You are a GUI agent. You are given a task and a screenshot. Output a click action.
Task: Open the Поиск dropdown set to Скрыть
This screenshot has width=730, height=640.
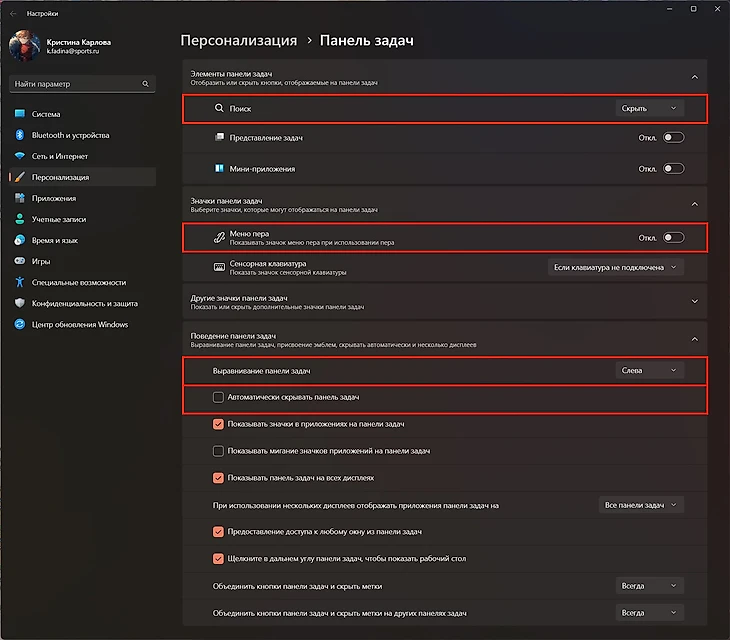pyautogui.click(x=650, y=108)
